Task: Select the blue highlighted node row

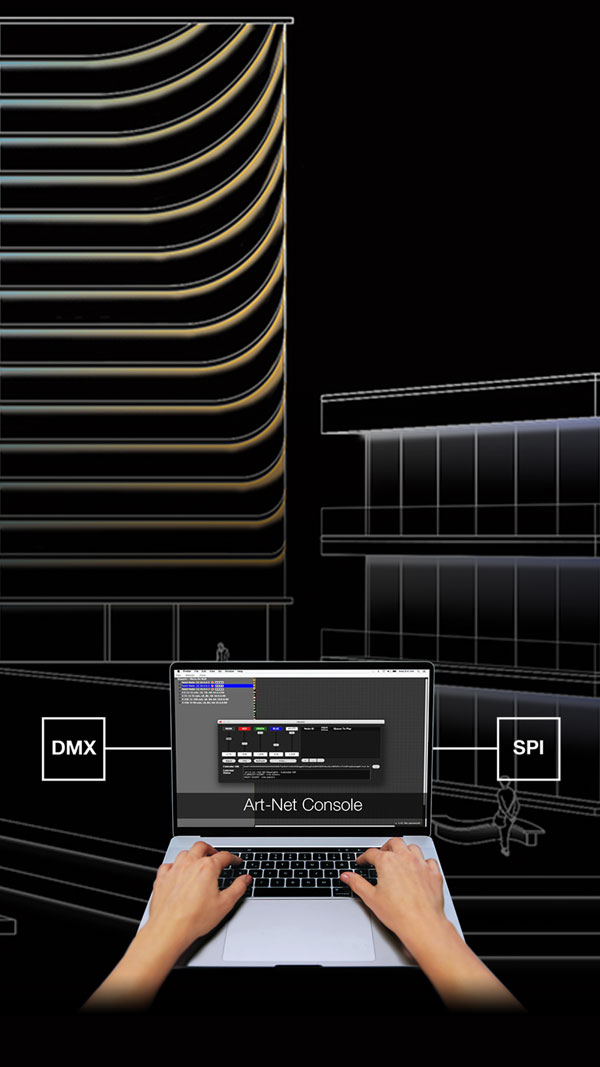Action: pos(215,686)
